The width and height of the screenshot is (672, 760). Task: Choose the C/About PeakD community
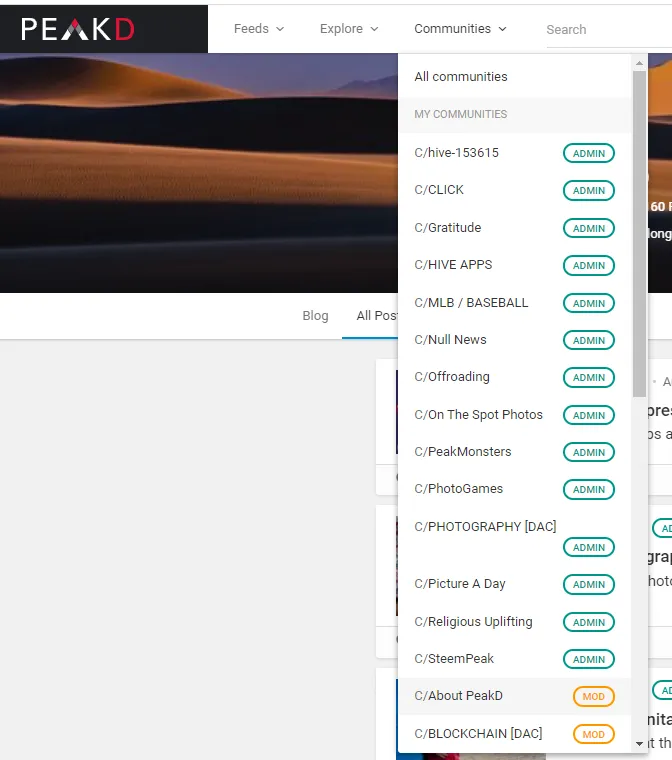tap(514, 696)
